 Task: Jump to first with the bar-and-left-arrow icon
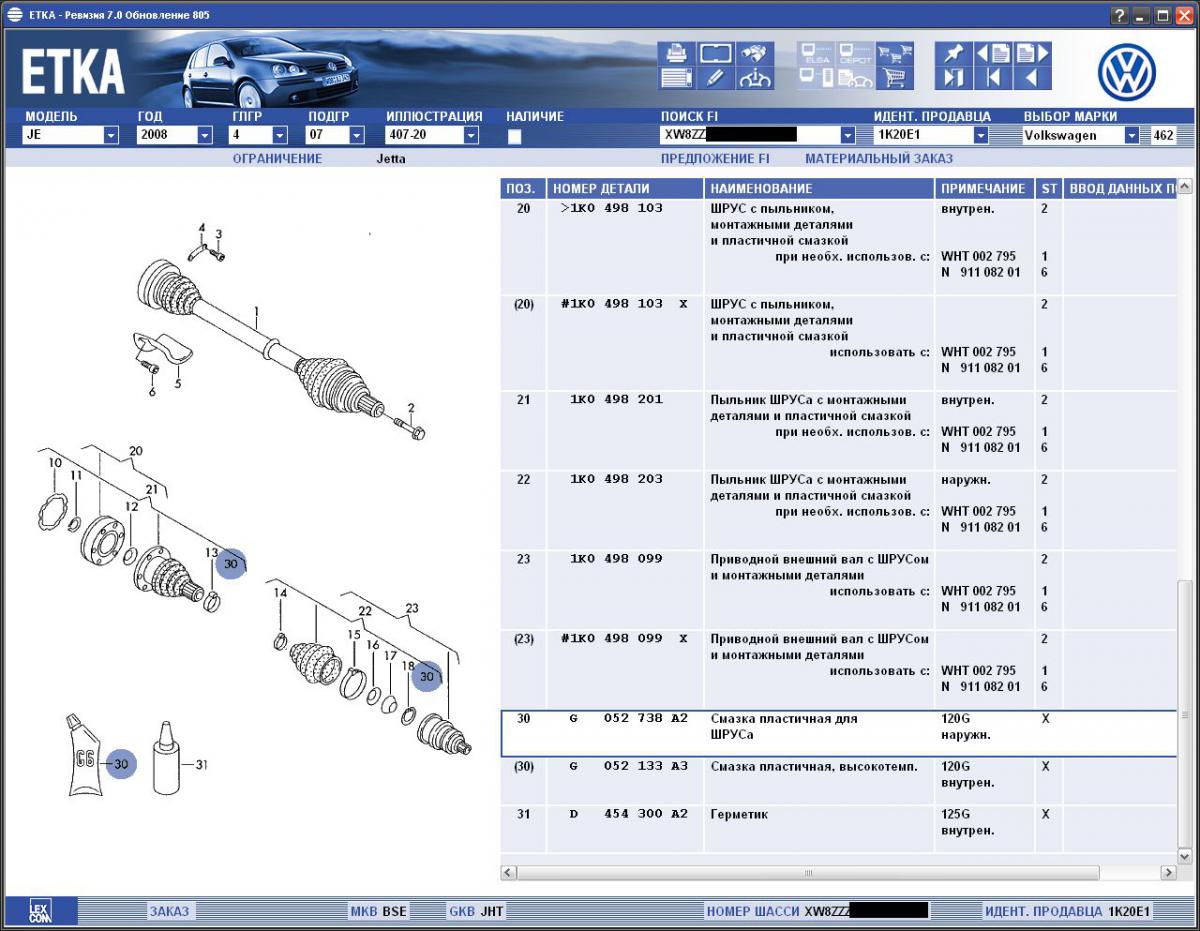(x=992, y=78)
